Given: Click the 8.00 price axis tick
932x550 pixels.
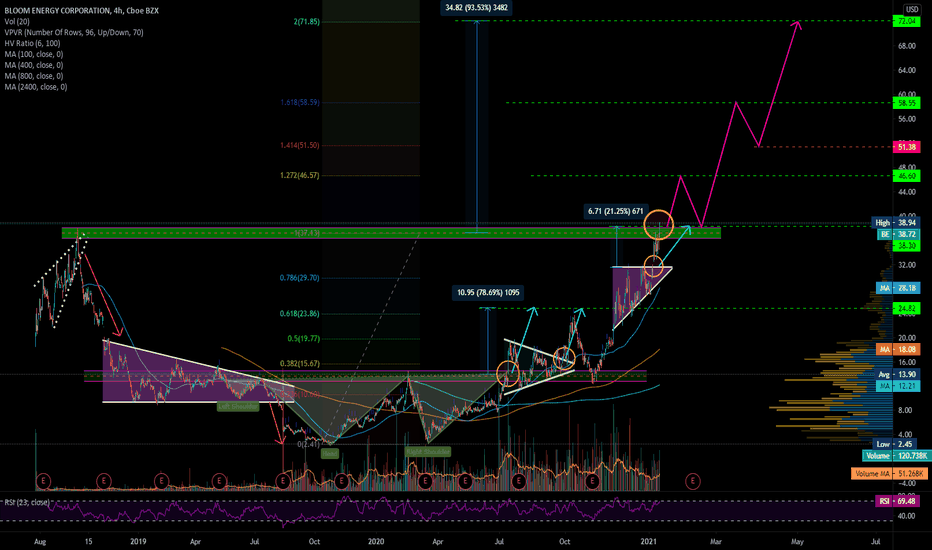Looking at the screenshot, I should pos(905,410).
